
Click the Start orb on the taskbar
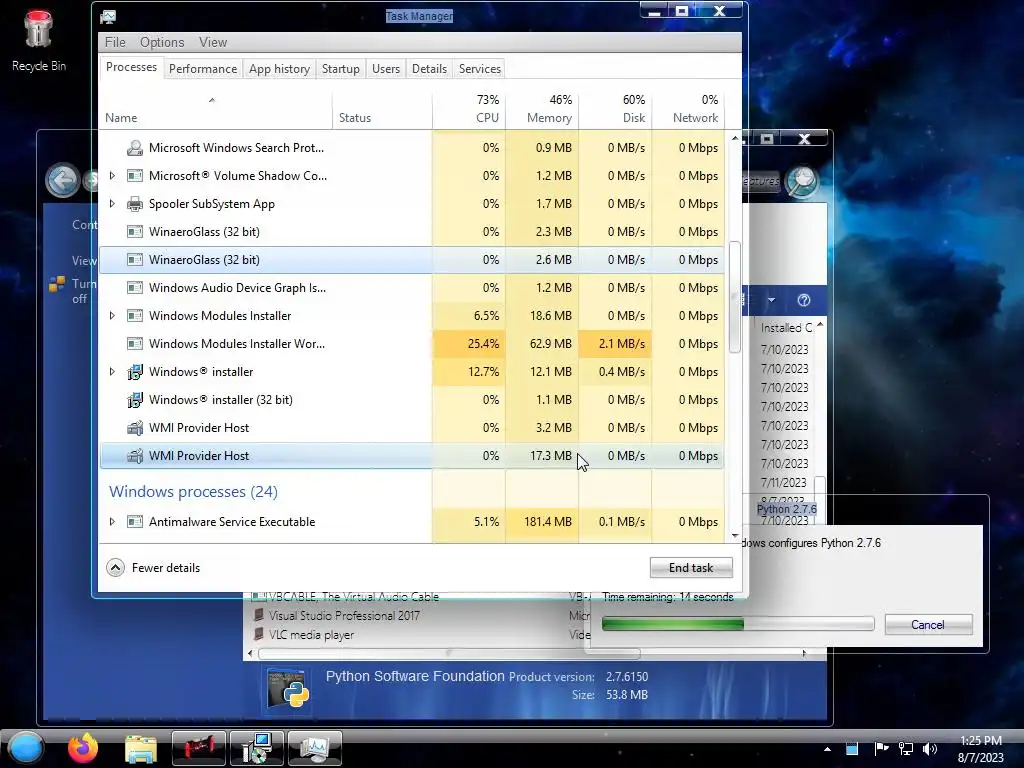(25, 748)
